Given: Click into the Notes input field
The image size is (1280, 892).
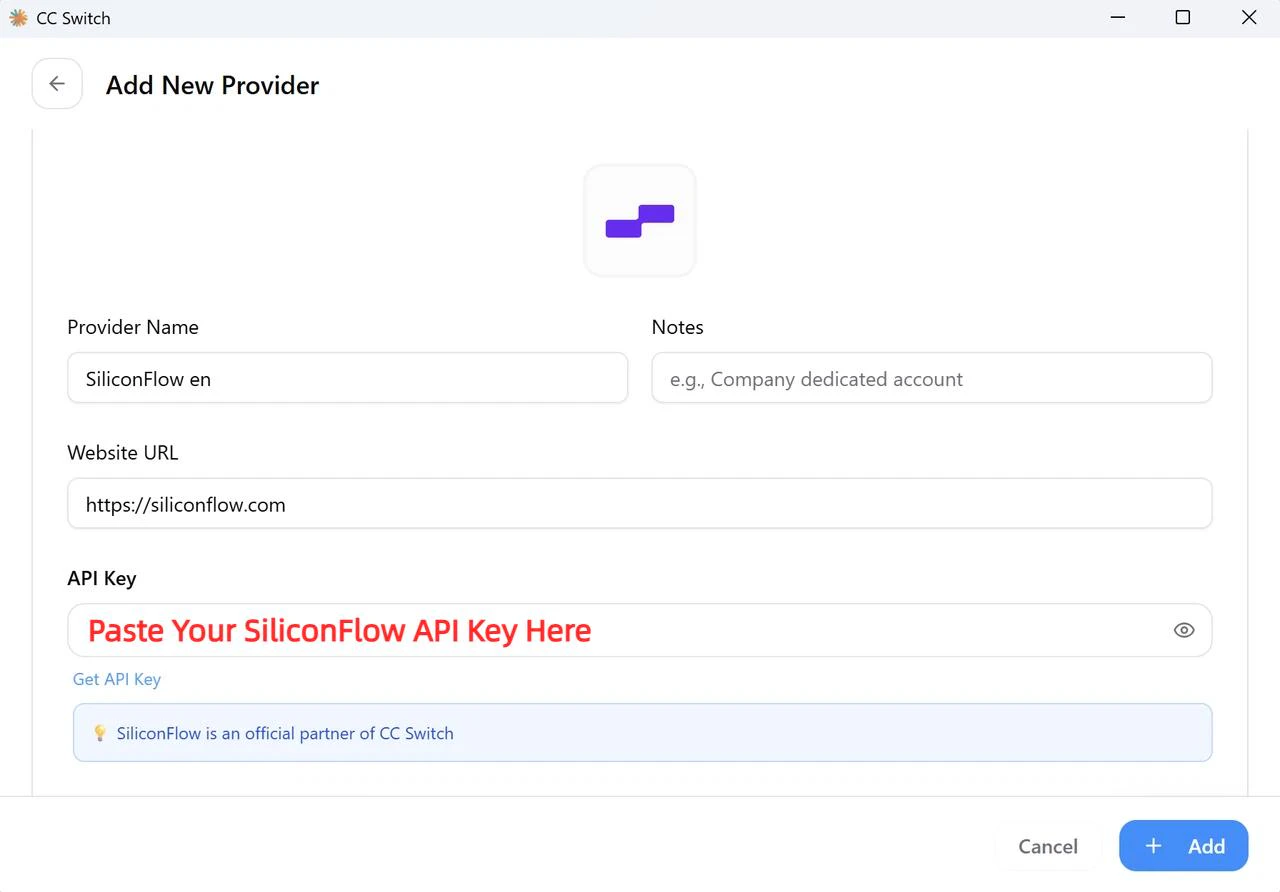Looking at the screenshot, I should pyautogui.click(x=932, y=379).
